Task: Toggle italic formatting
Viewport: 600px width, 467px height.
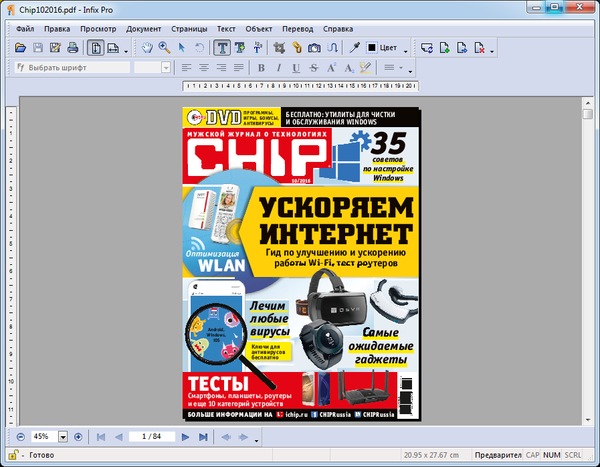Action: pyautogui.click(x=279, y=68)
